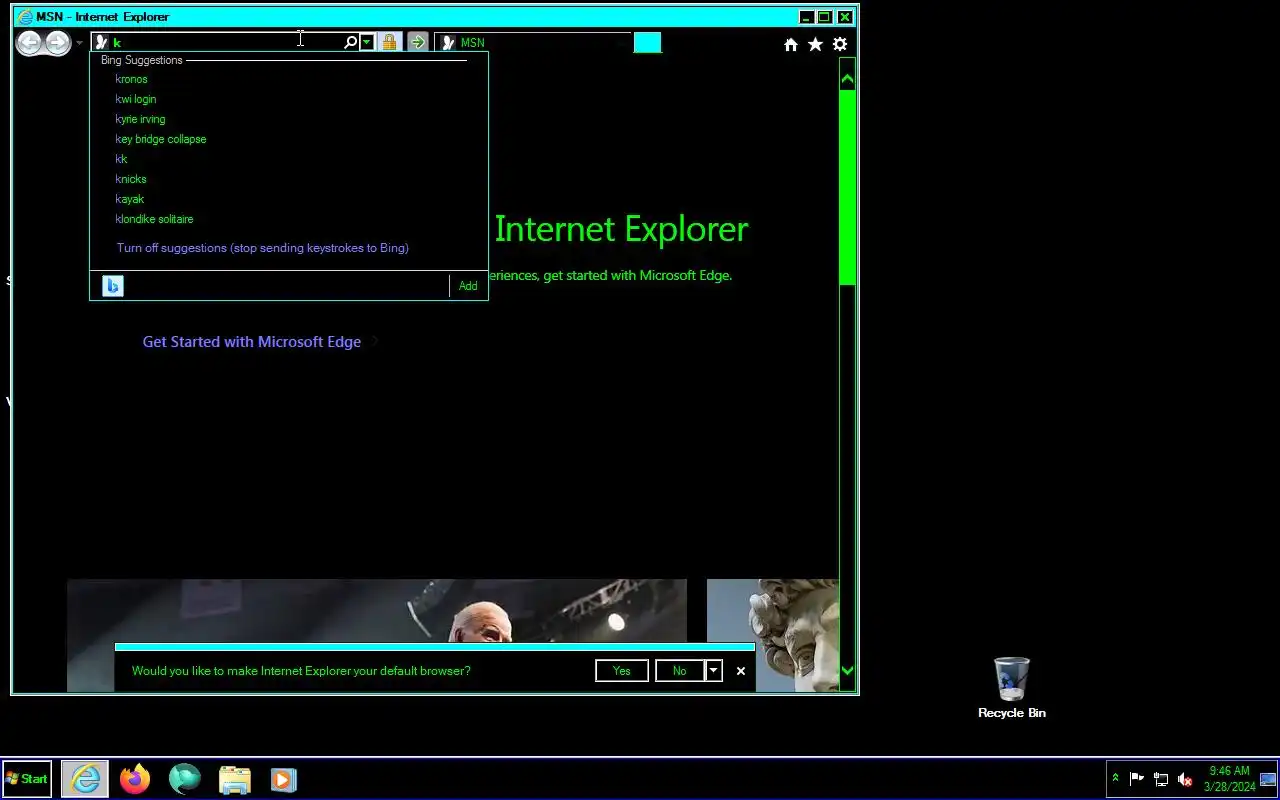Click the IE logo in the title bar
The height and width of the screenshot is (800, 1280).
(x=24, y=17)
